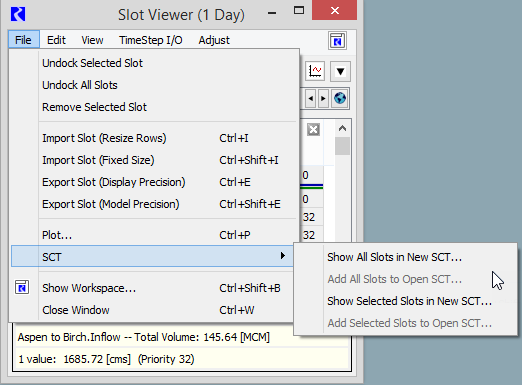The height and width of the screenshot is (385, 522).
Task: Click the workspace icon in the menu bar corner
Action: point(337,41)
